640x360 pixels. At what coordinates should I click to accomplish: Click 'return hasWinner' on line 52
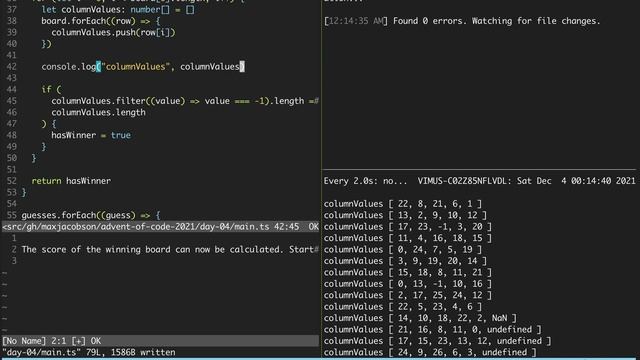click(71, 181)
